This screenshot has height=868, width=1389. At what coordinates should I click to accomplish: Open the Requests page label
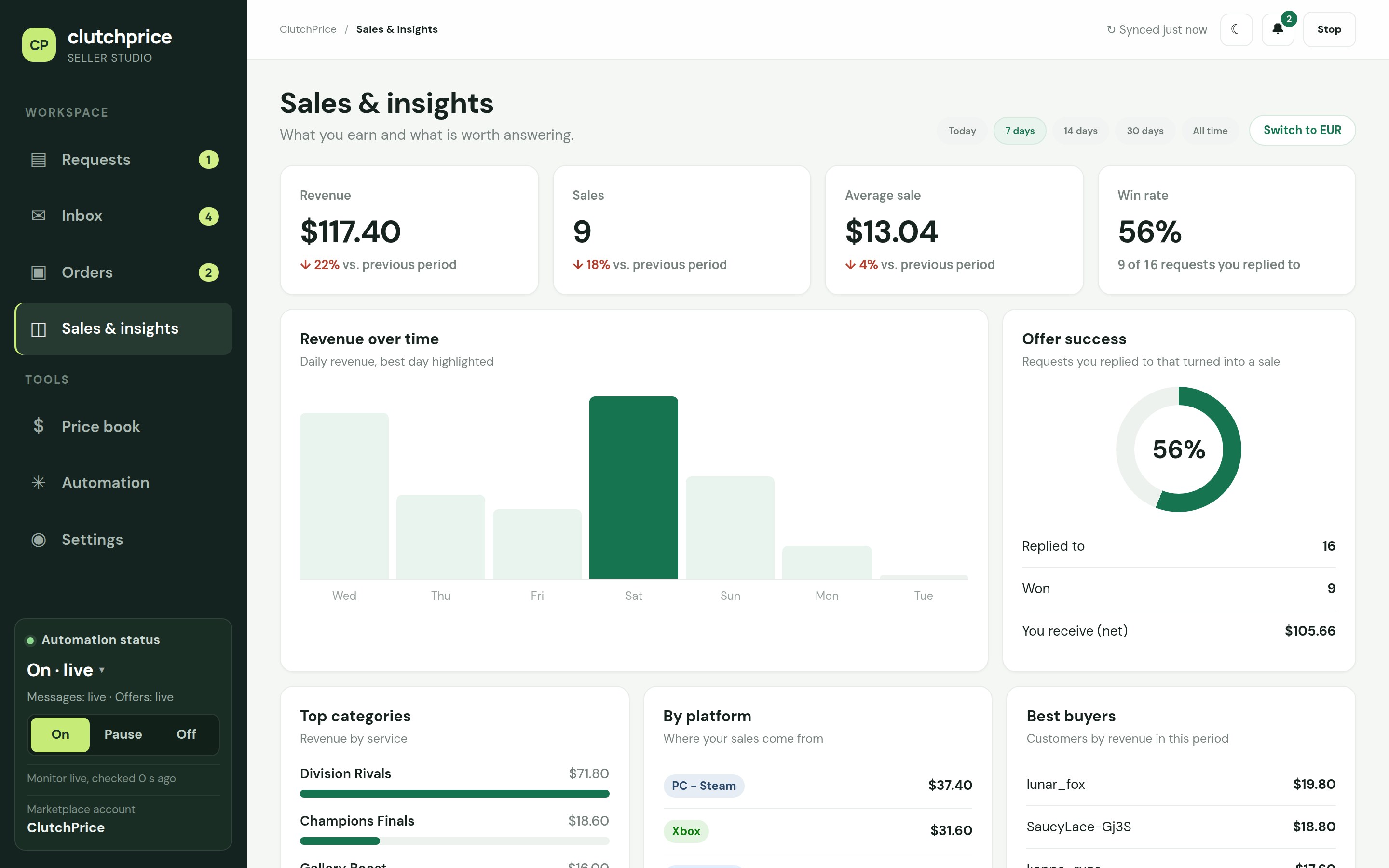click(x=96, y=160)
